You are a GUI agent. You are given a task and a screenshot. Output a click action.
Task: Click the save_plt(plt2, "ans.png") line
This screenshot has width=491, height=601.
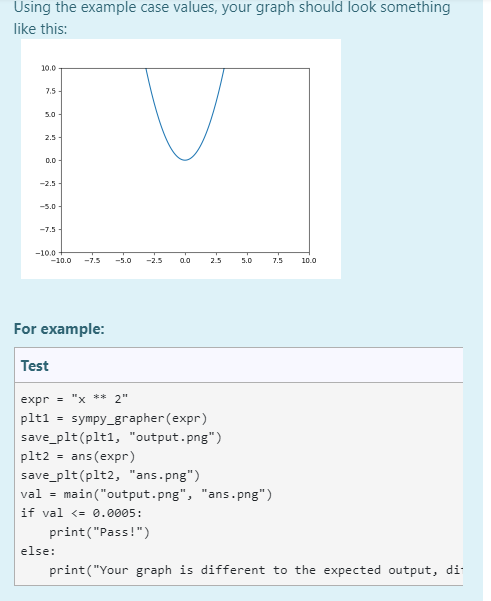(110, 475)
